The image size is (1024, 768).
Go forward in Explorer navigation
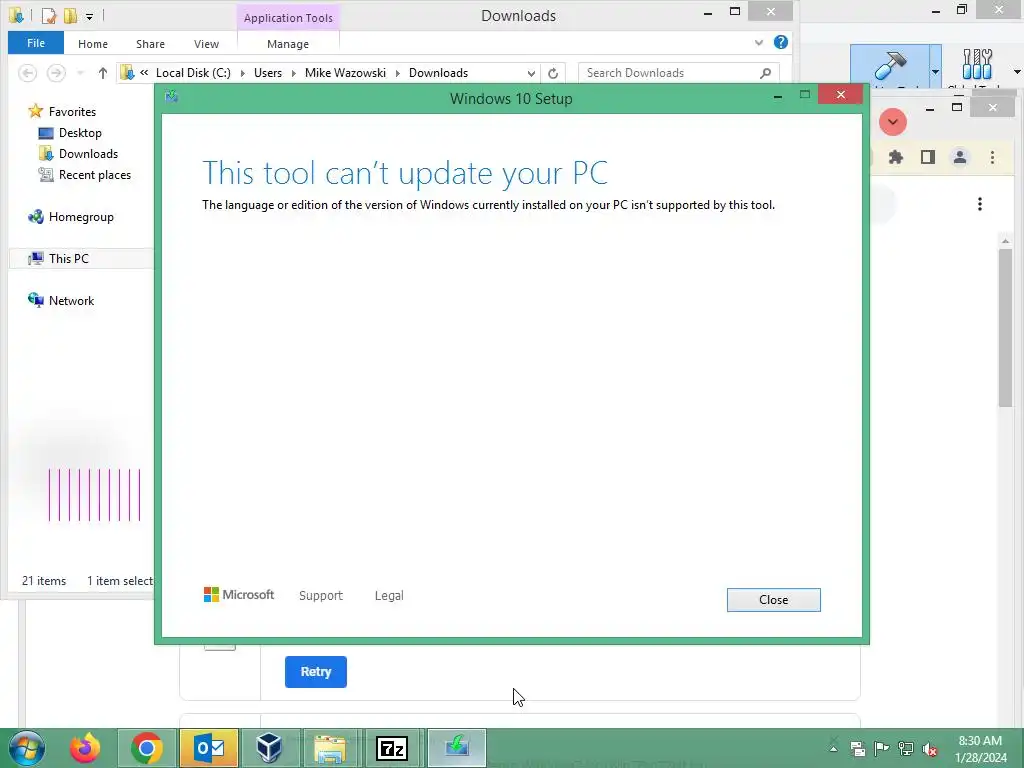[56, 72]
